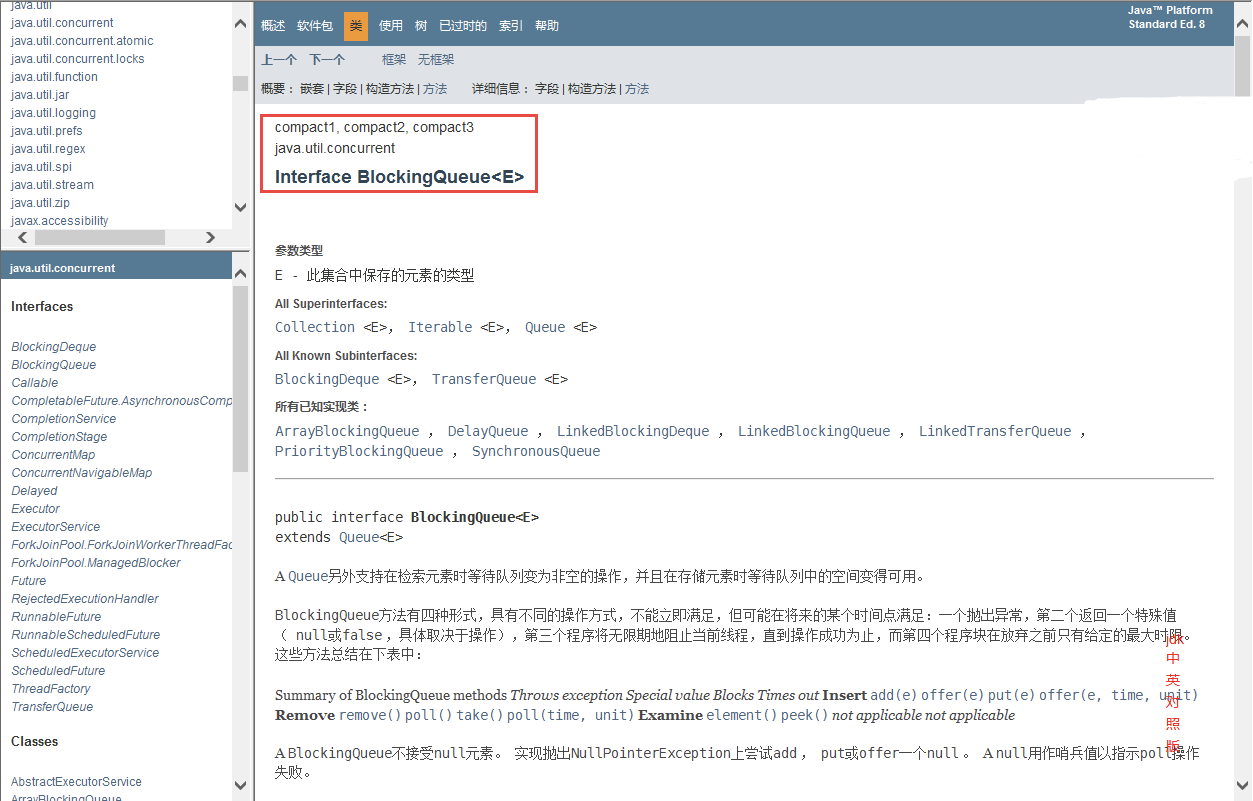Jump to 构造方法 in the 概要 summary row

coord(390,89)
